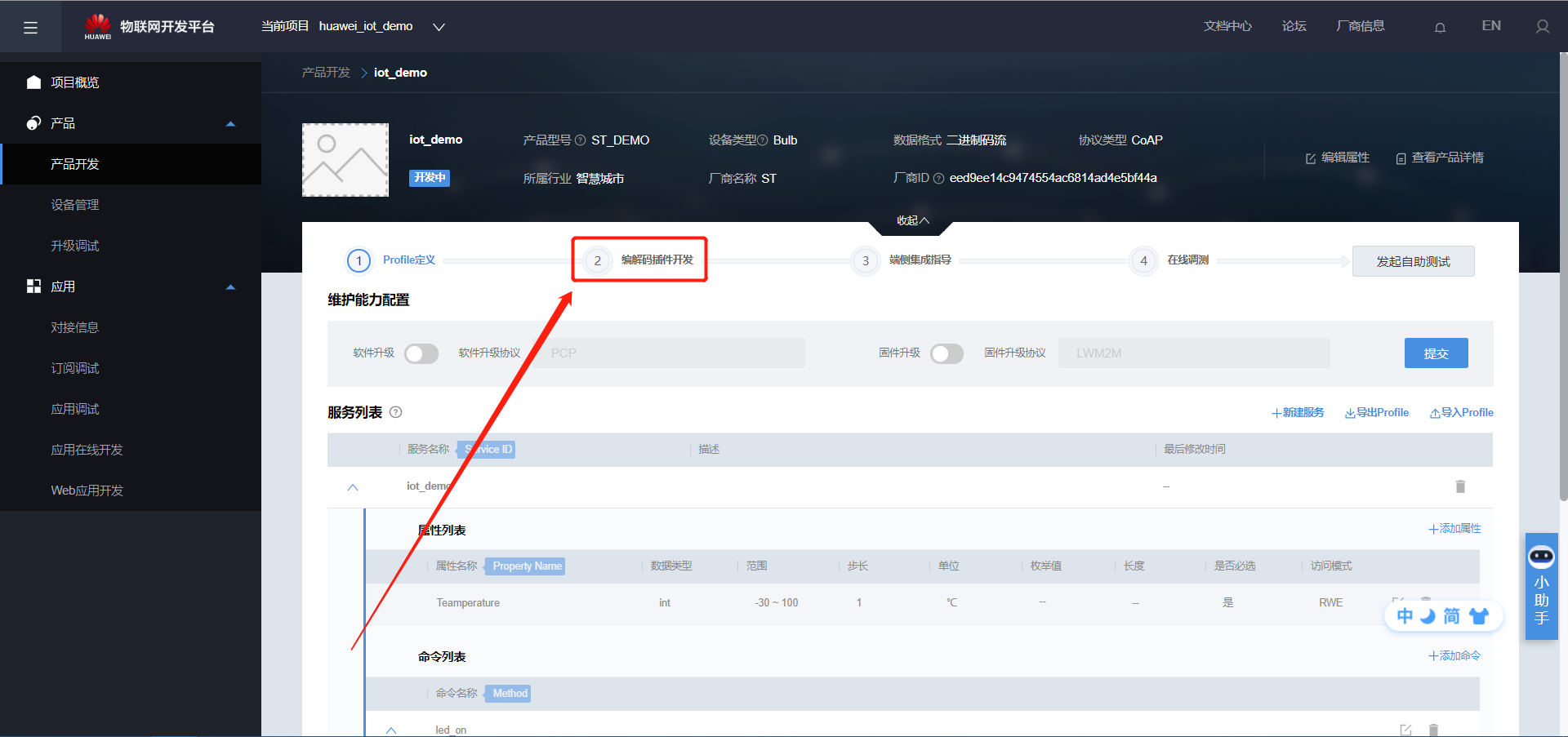Click the 简 simplified Chinese icon
Screen dimensions: 1568x737
pyautogui.click(x=1451, y=616)
